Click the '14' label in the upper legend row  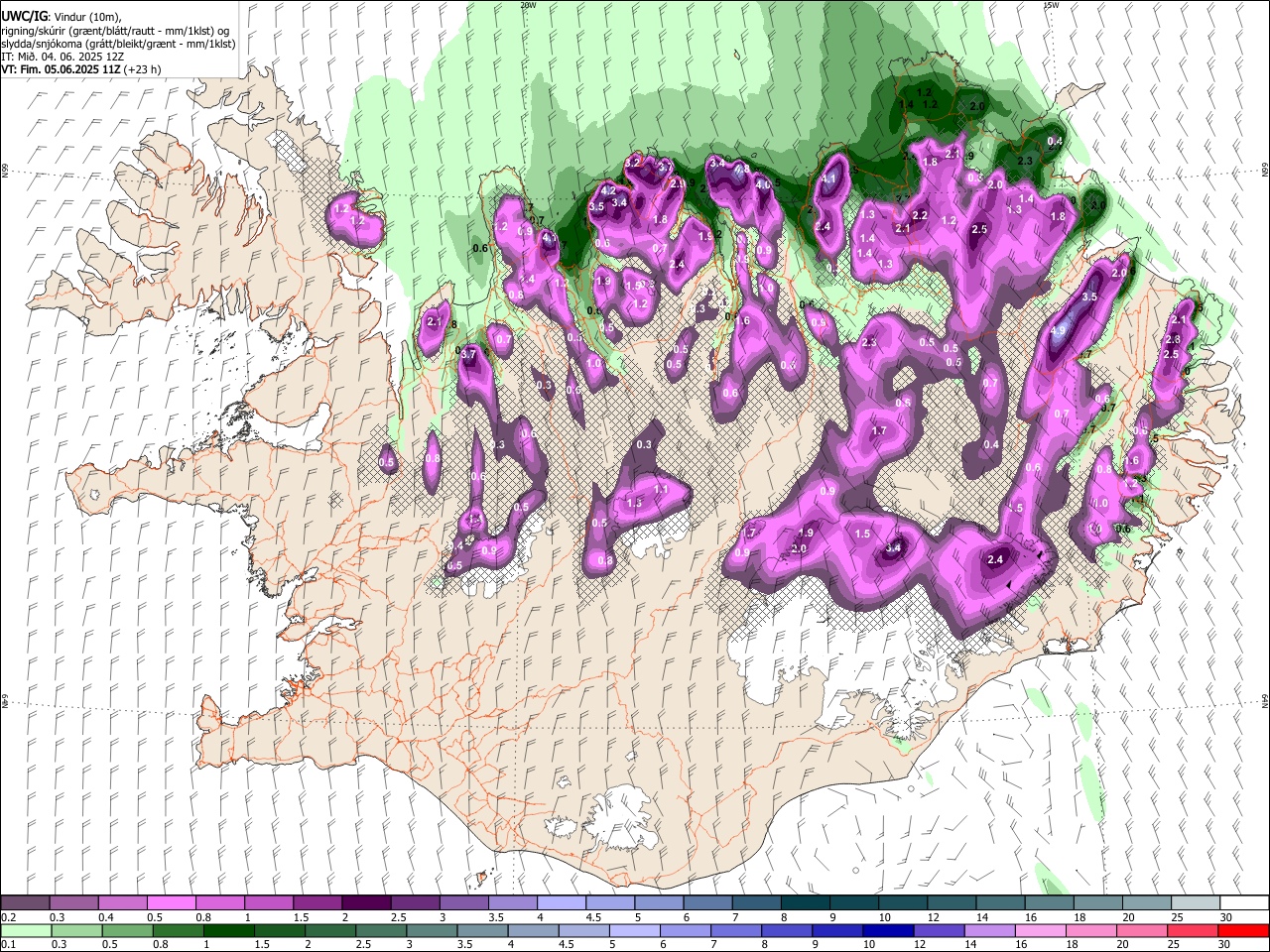[x=981, y=917]
